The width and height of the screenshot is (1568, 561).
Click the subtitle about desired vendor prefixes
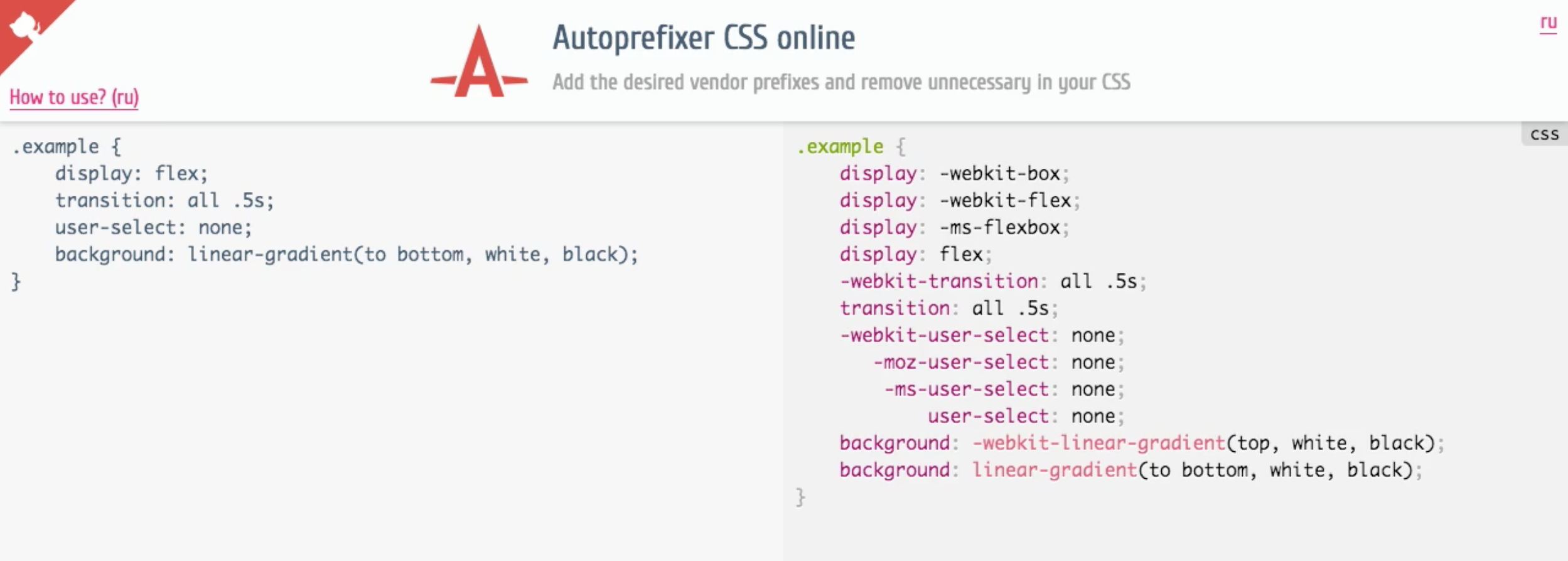841,82
